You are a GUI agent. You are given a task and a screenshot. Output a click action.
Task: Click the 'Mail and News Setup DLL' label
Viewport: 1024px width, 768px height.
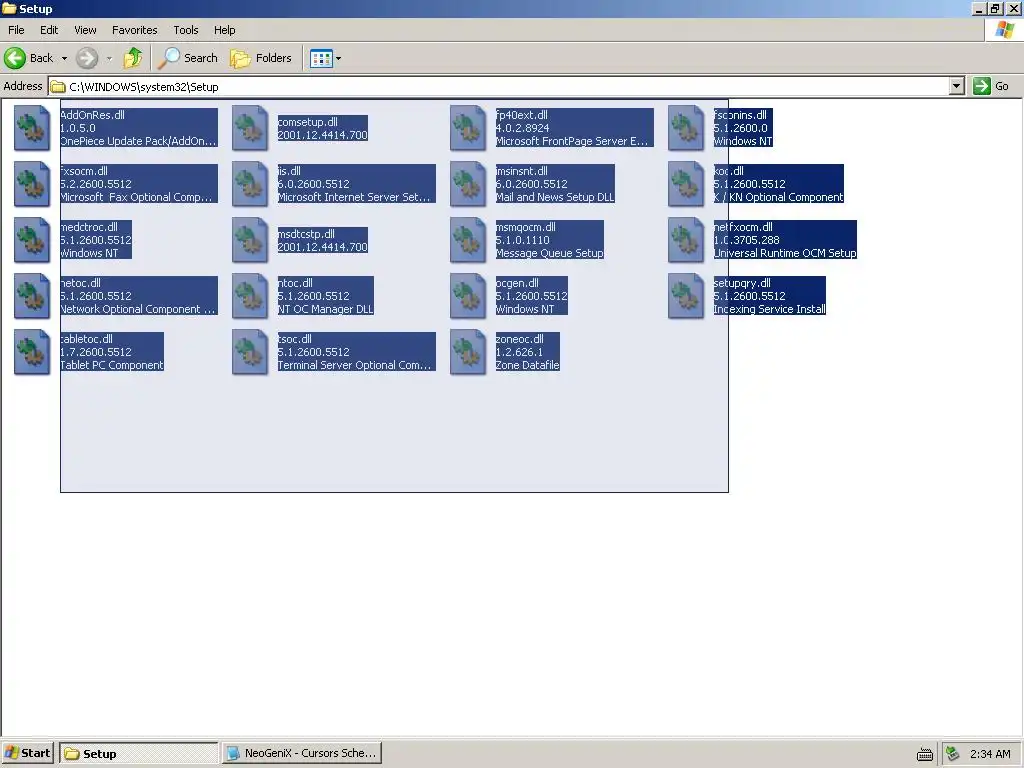pos(555,197)
